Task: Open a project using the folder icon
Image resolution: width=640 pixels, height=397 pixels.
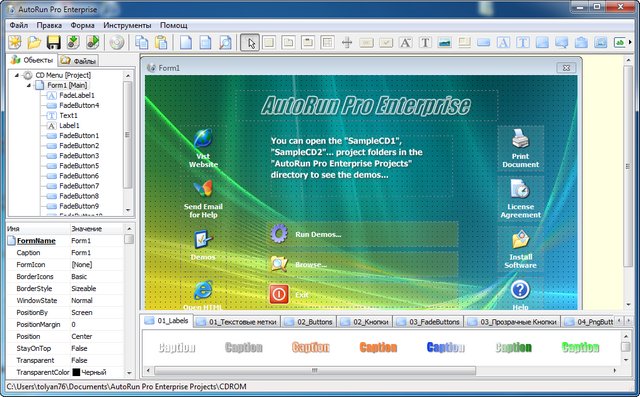Action: (x=34, y=42)
